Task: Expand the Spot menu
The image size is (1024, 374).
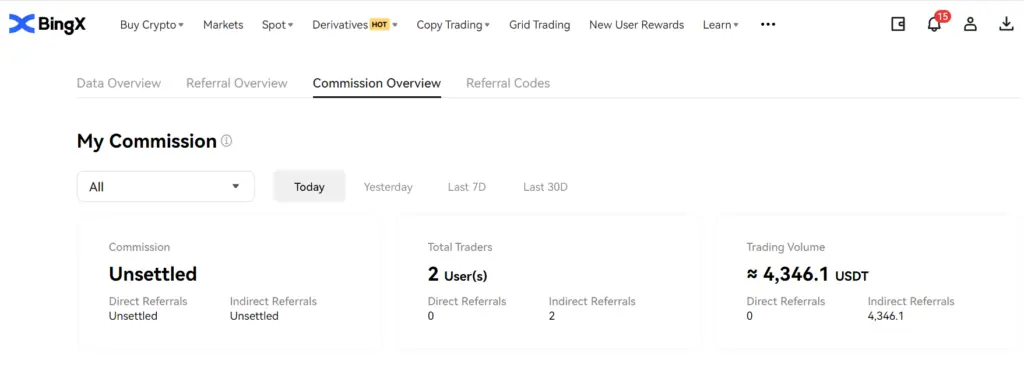Action: pyautogui.click(x=278, y=25)
